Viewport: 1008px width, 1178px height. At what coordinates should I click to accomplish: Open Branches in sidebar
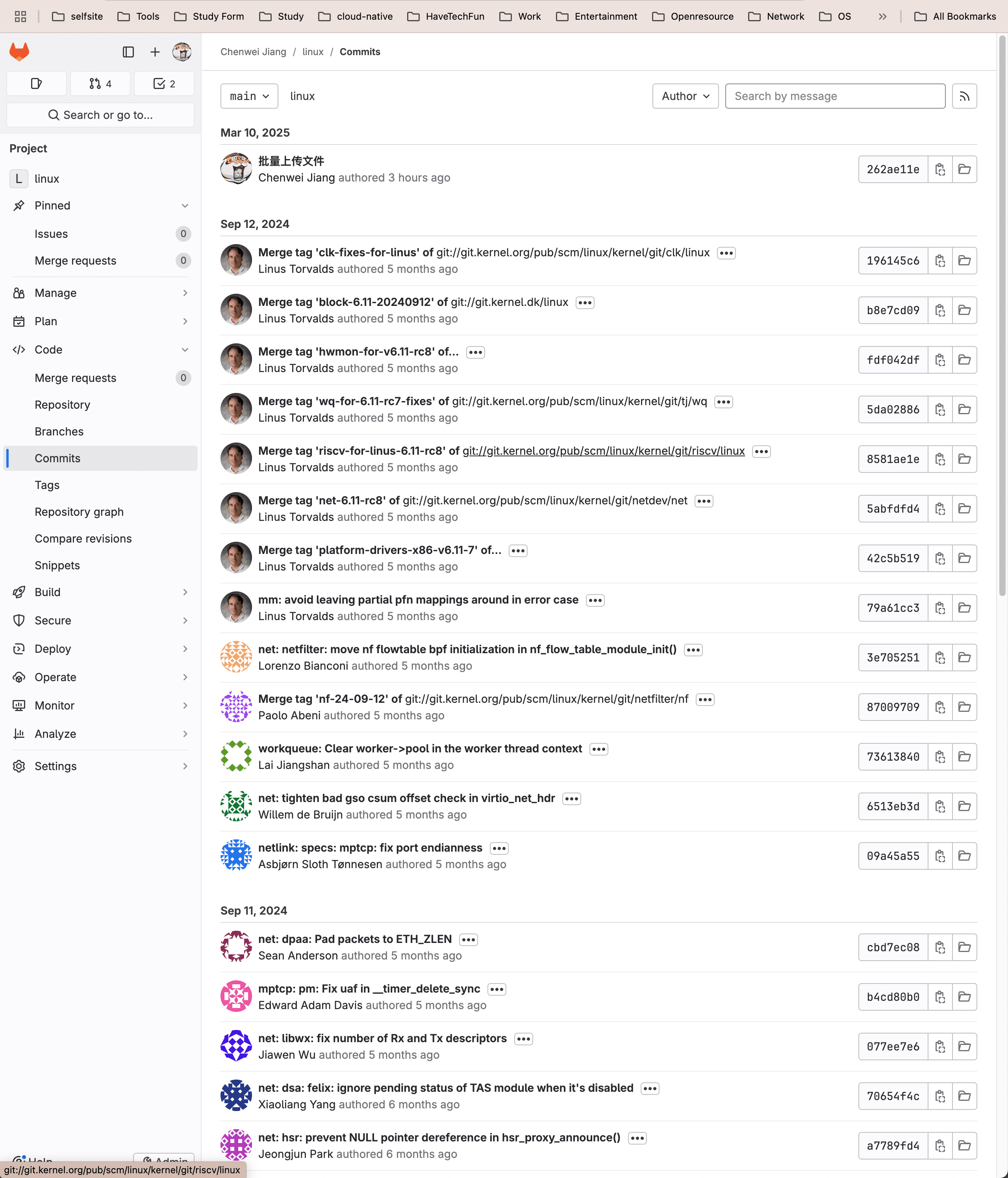(x=100, y=432)
